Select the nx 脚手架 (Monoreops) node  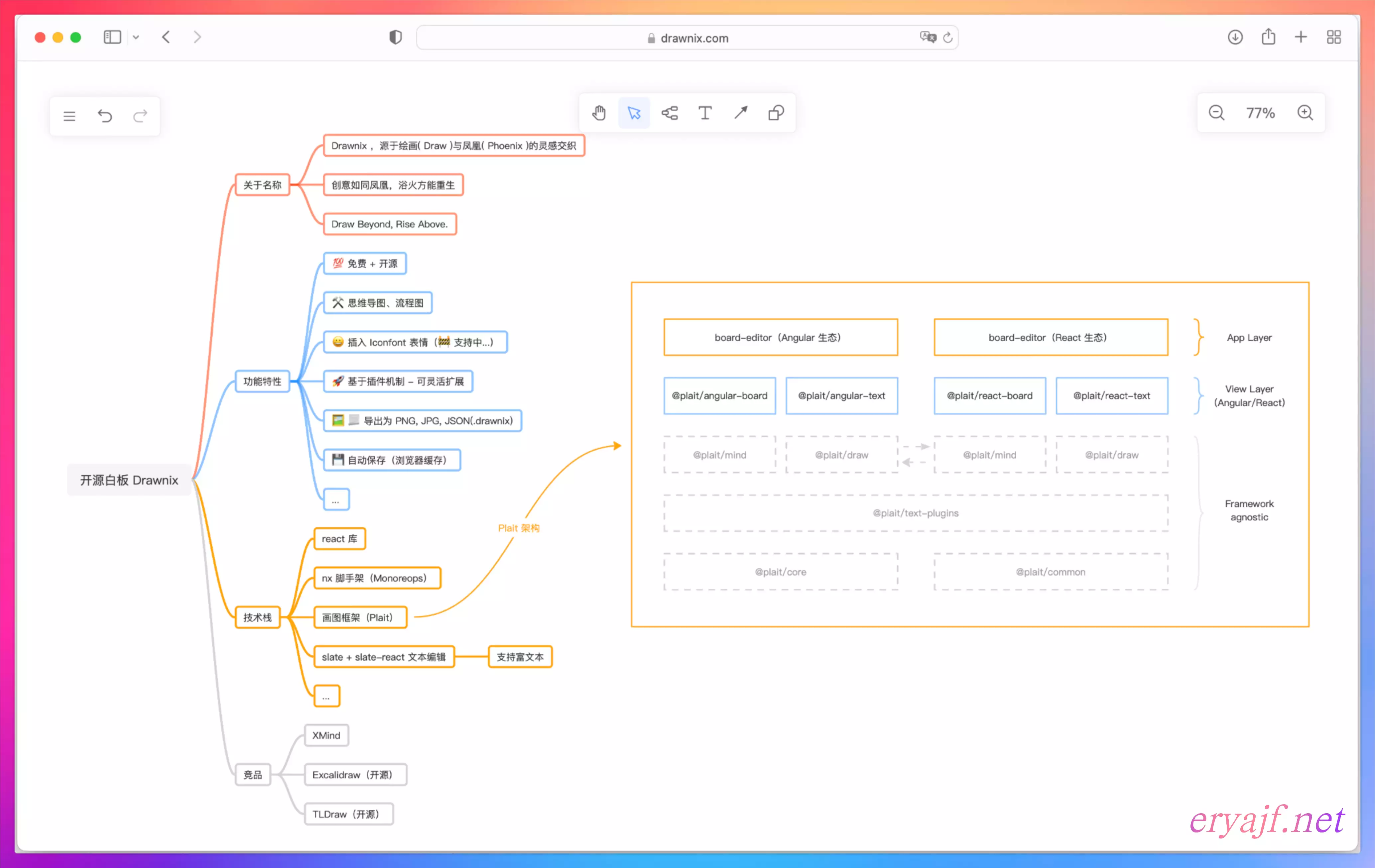(x=377, y=578)
